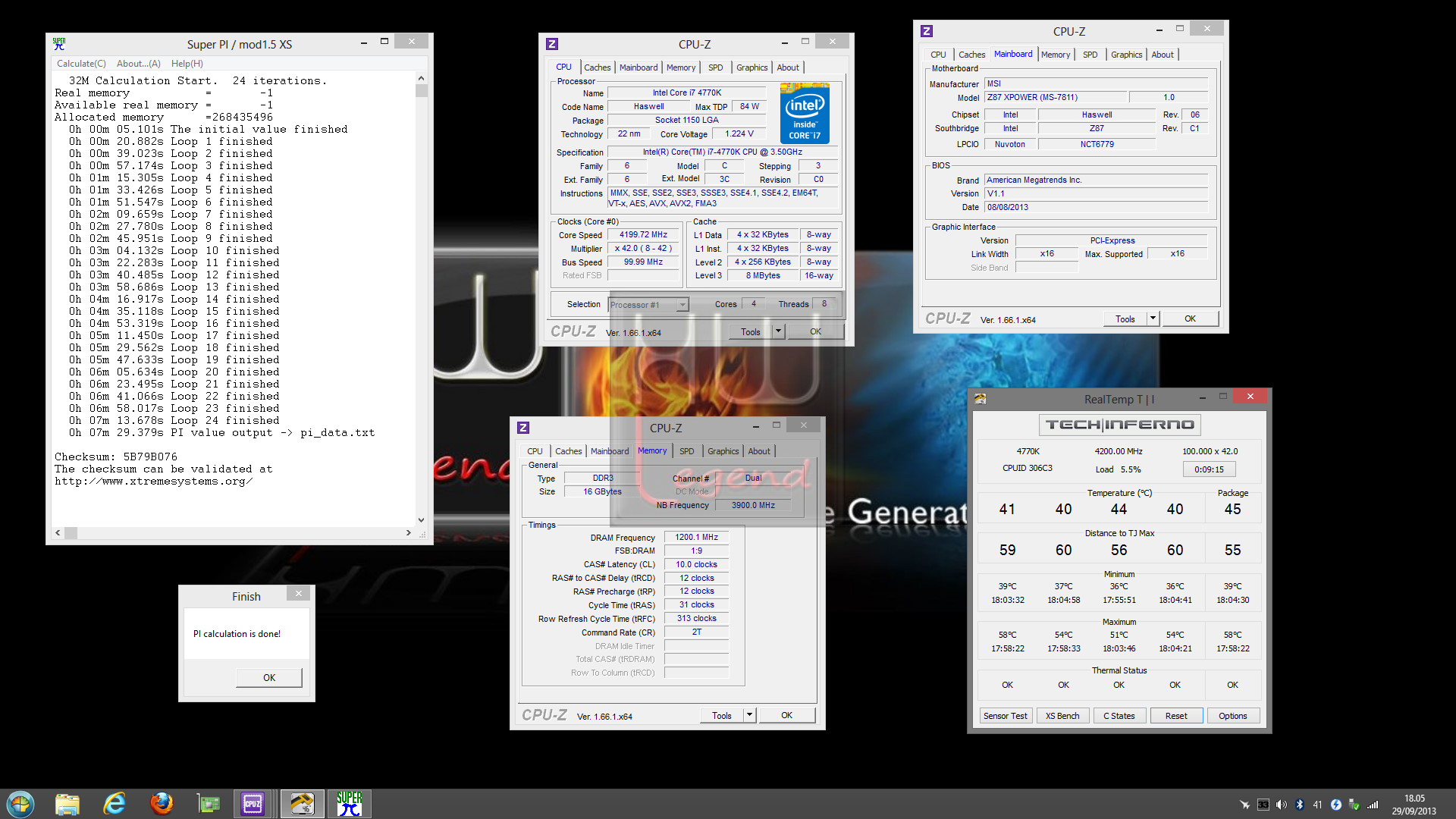
Task: Select Graphics tab in Mainboard CPU-Z window
Action: (1126, 55)
